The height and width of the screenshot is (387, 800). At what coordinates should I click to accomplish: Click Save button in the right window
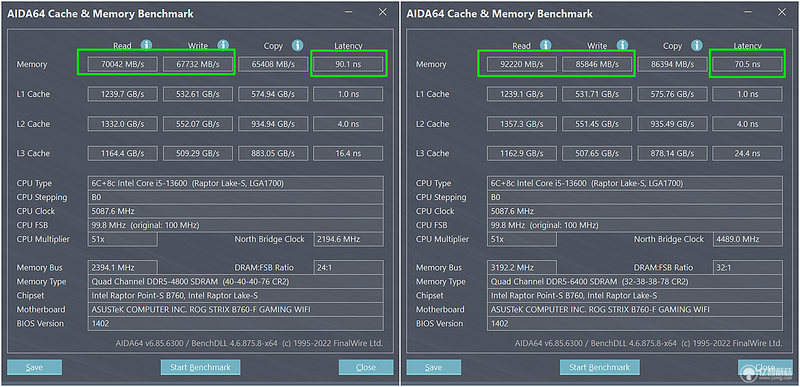434,367
